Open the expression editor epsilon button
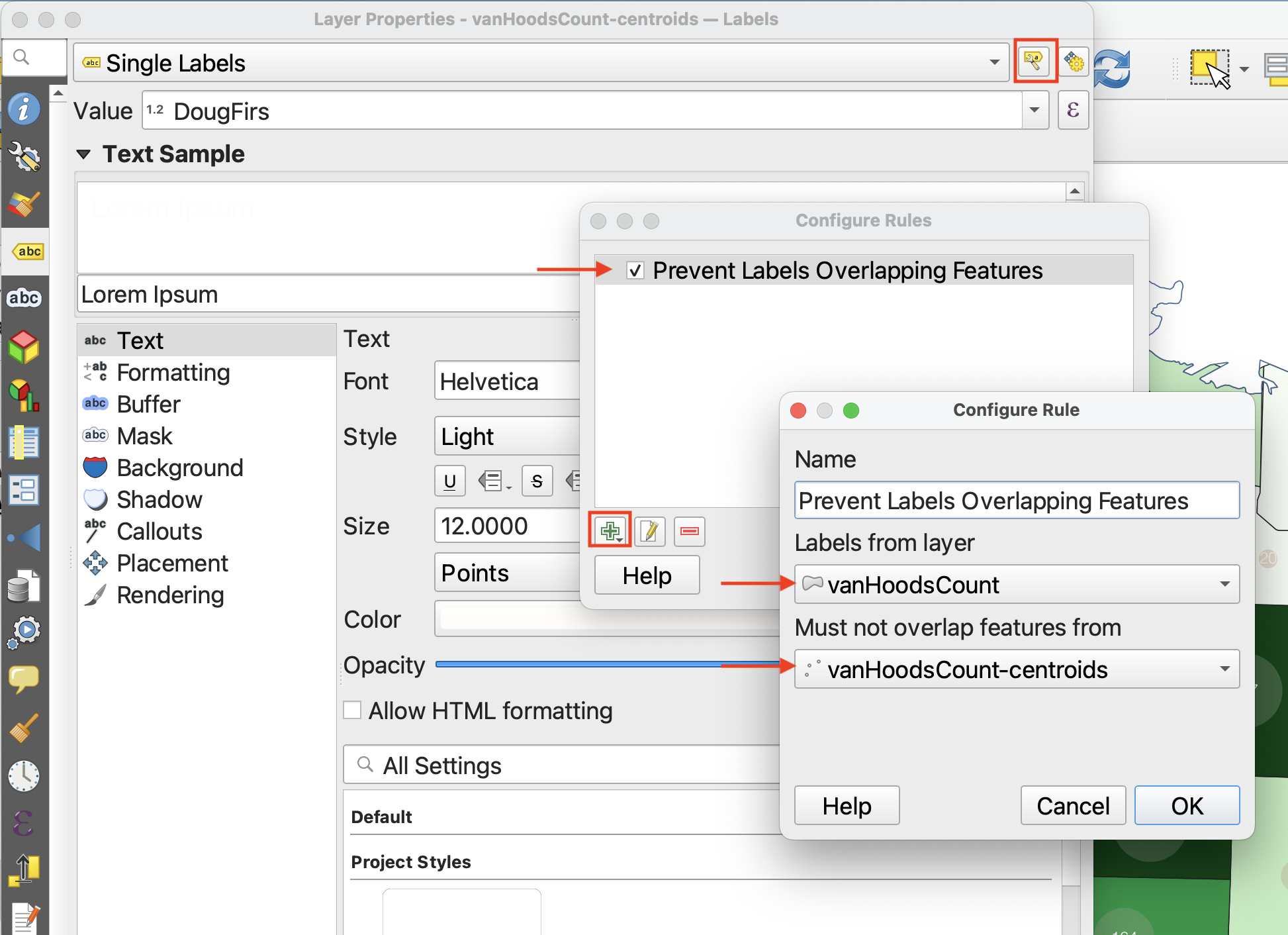1288x935 pixels. pos(1073,110)
